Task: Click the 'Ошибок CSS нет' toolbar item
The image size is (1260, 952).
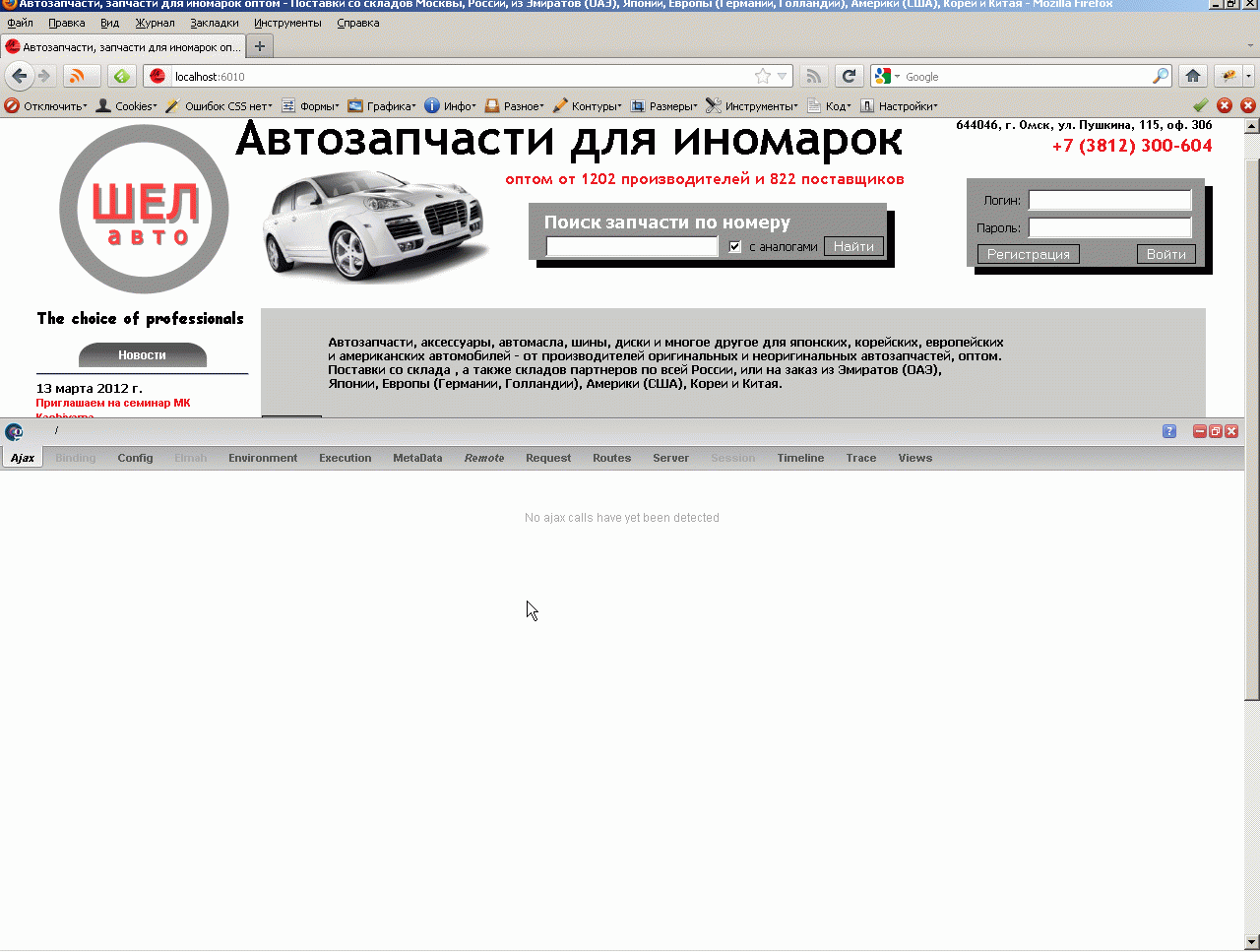Action: 219,105
